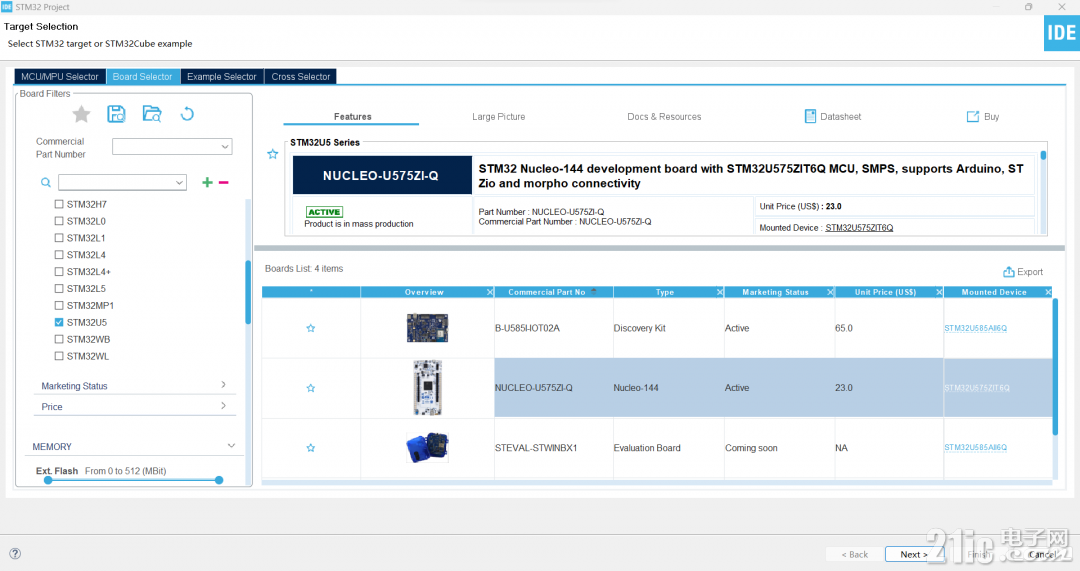Image resolution: width=1080 pixels, height=571 pixels.
Task: Check the STM32MP1 filter box
Action: (x=59, y=305)
